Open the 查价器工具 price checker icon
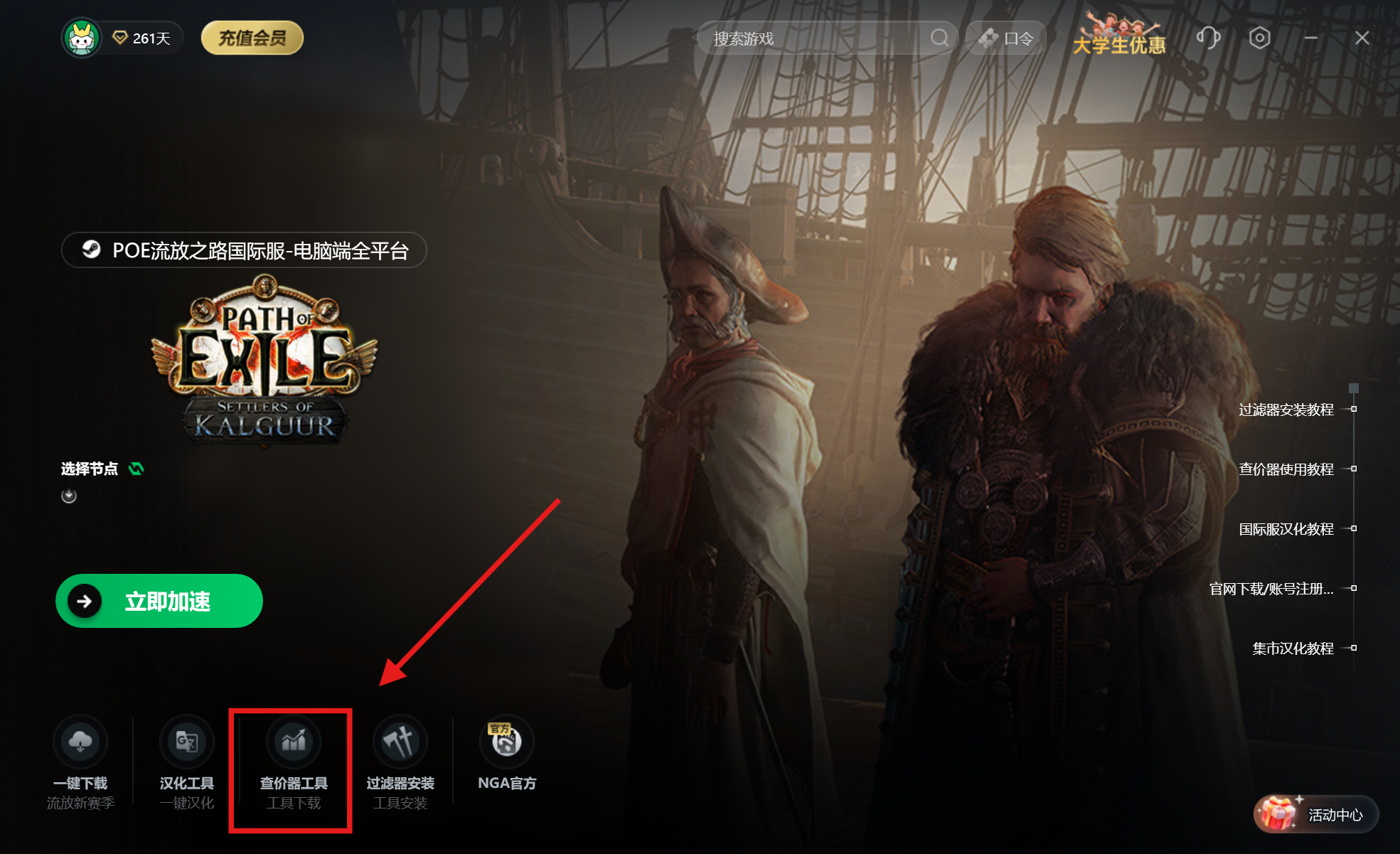The width and height of the screenshot is (1400, 854). click(293, 742)
